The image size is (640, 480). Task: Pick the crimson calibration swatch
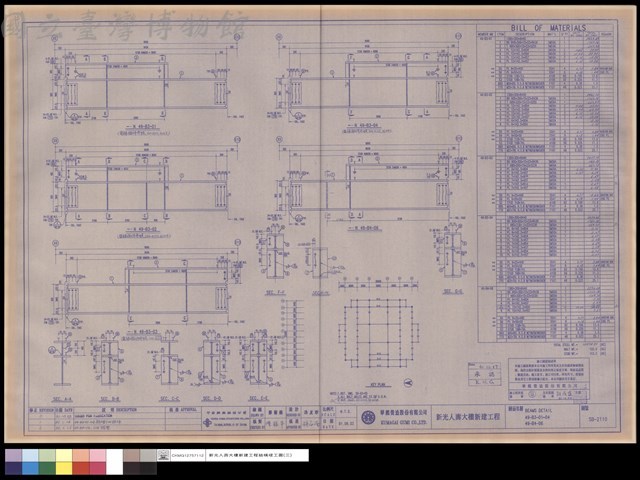click(x=98, y=468)
